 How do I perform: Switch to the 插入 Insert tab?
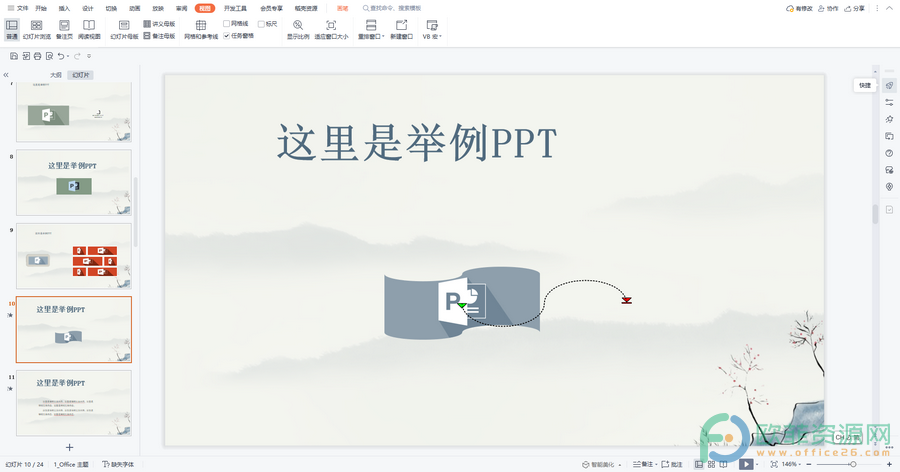[64, 8]
